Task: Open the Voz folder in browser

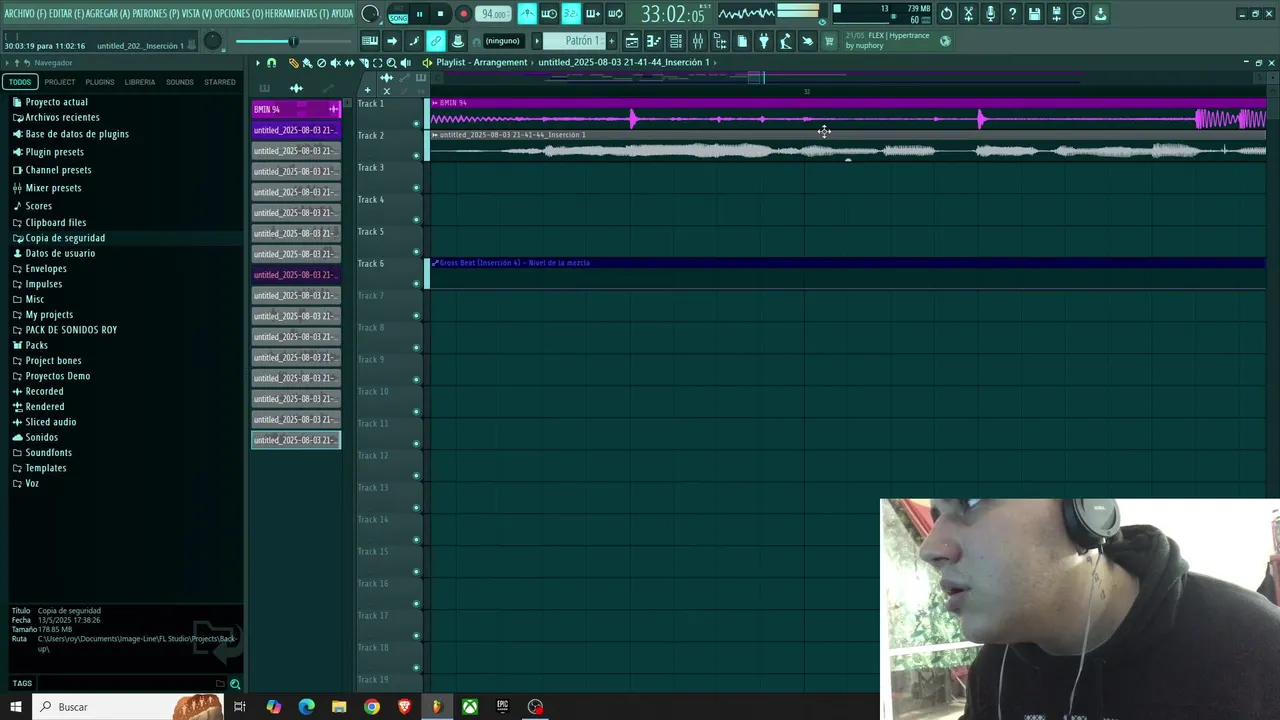Action: click(x=32, y=484)
